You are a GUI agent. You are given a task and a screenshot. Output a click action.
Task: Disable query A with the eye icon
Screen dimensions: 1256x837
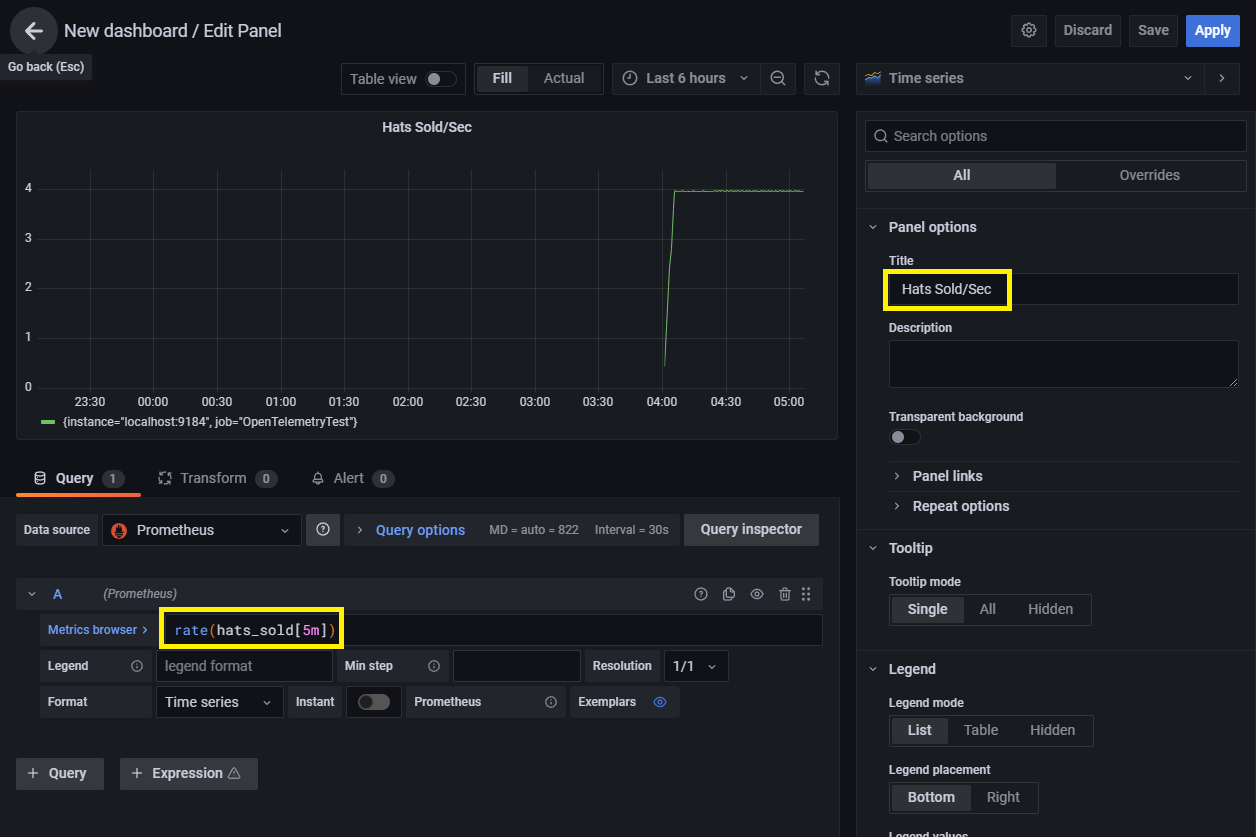757,593
